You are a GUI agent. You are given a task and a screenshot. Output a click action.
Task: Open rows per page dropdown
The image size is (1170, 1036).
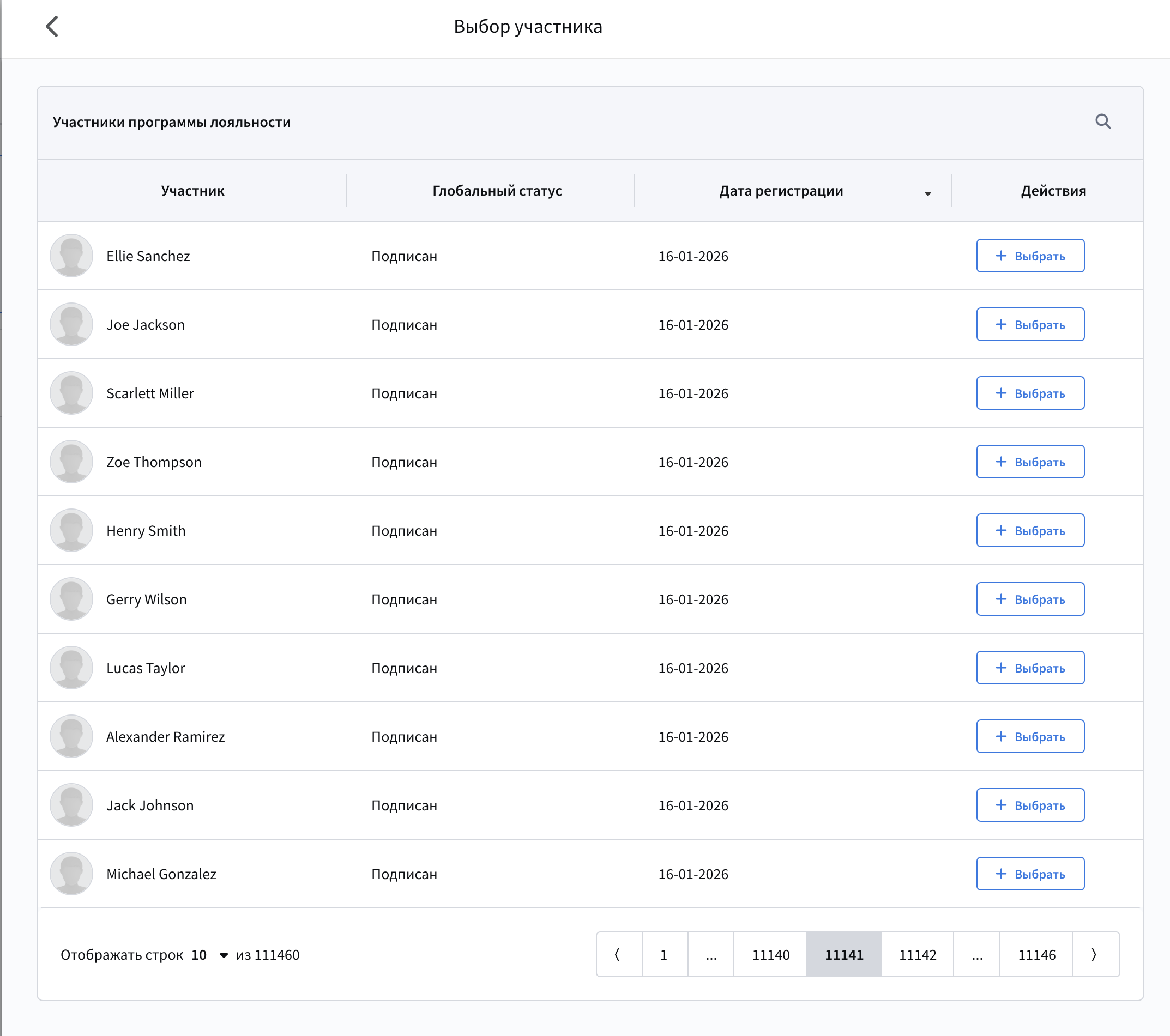(223, 955)
